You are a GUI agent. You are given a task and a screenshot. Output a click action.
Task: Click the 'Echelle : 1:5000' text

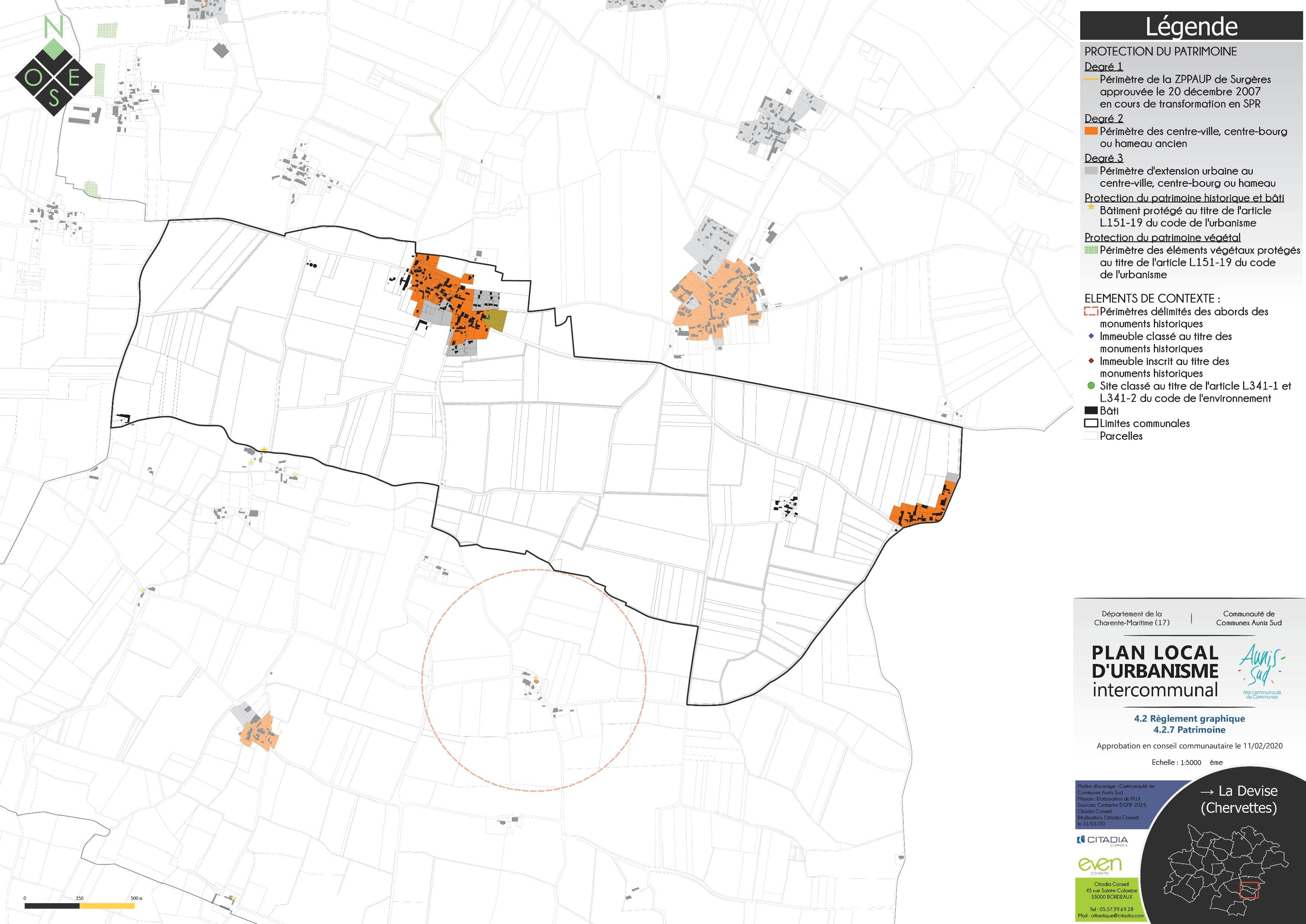(x=1176, y=763)
